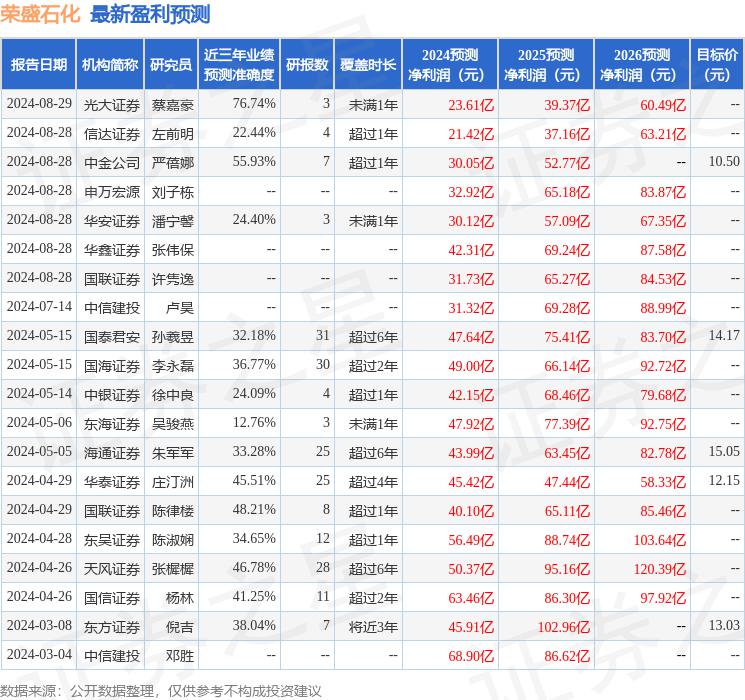Click the 12.76% accuracy value
The height and width of the screenshot is (700, 745).
tap(254, 422)
